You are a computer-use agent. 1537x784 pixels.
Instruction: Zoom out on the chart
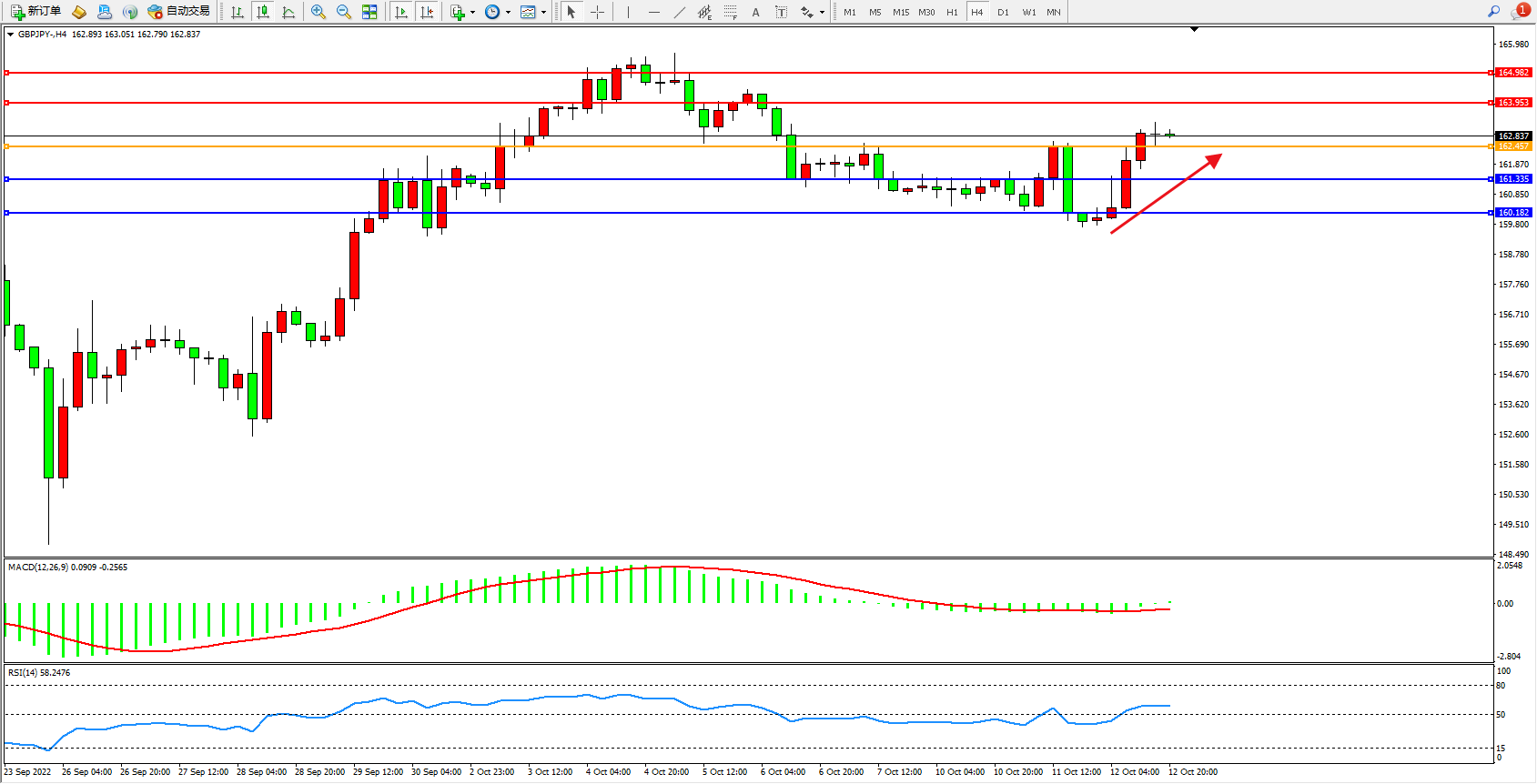tap(343, 12)
